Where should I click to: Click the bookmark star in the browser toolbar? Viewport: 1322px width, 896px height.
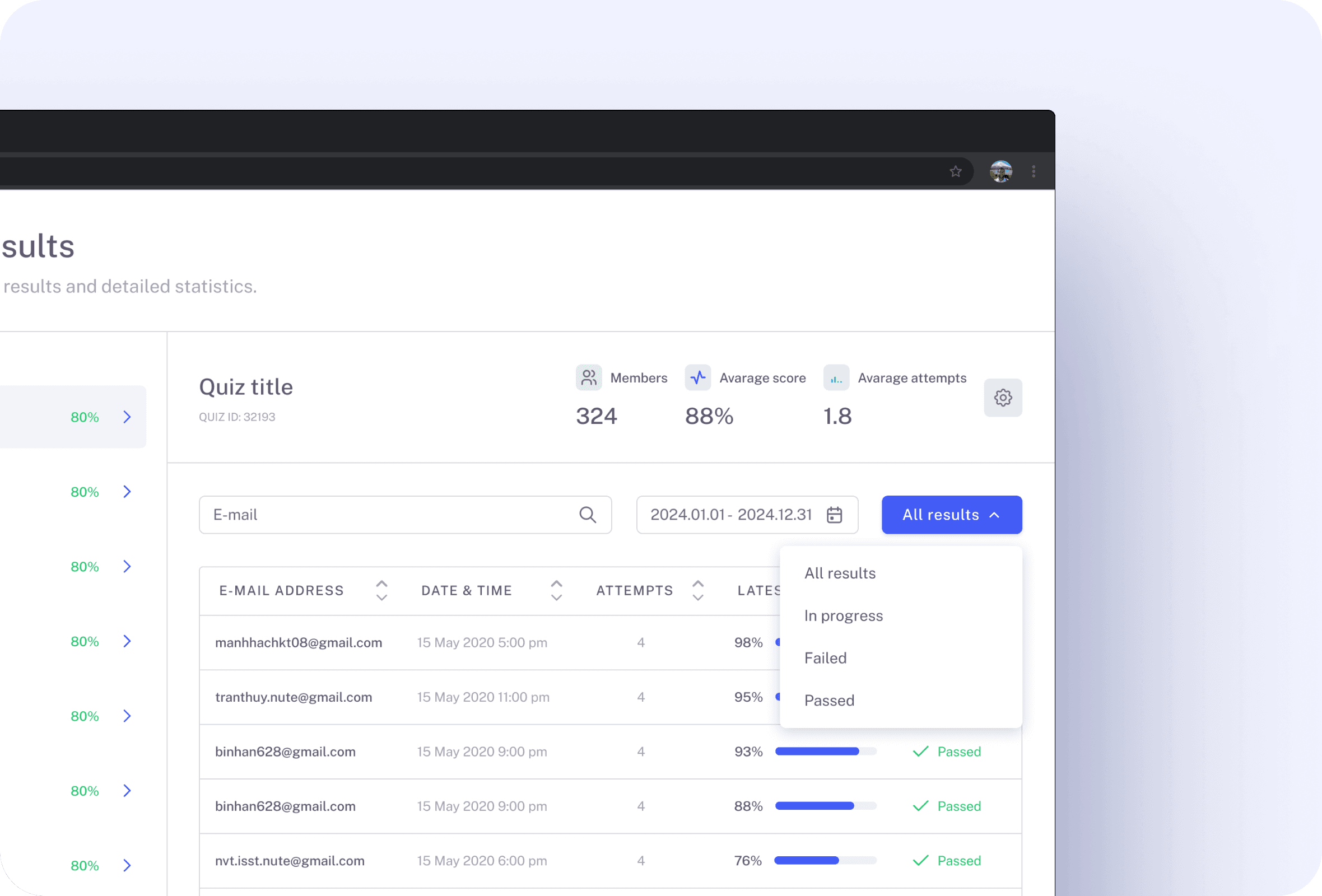956,171
